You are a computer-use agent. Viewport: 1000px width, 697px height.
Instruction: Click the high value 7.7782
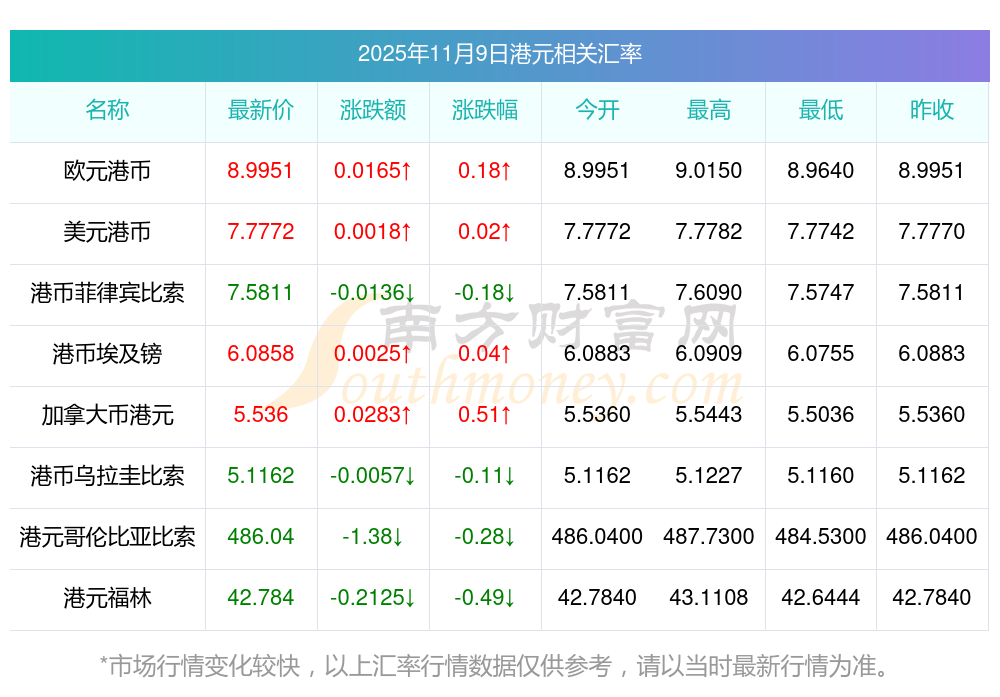point(709,231)
